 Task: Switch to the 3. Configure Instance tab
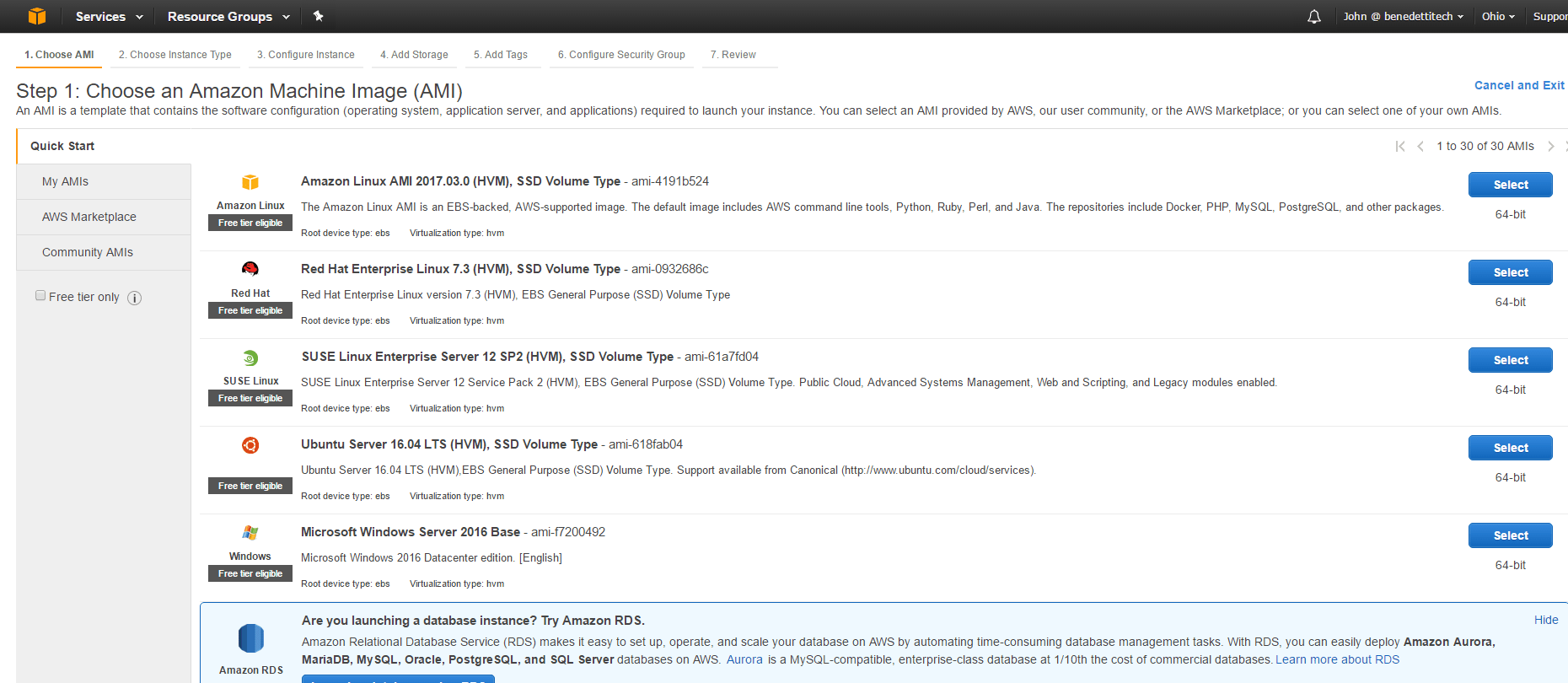305,55
